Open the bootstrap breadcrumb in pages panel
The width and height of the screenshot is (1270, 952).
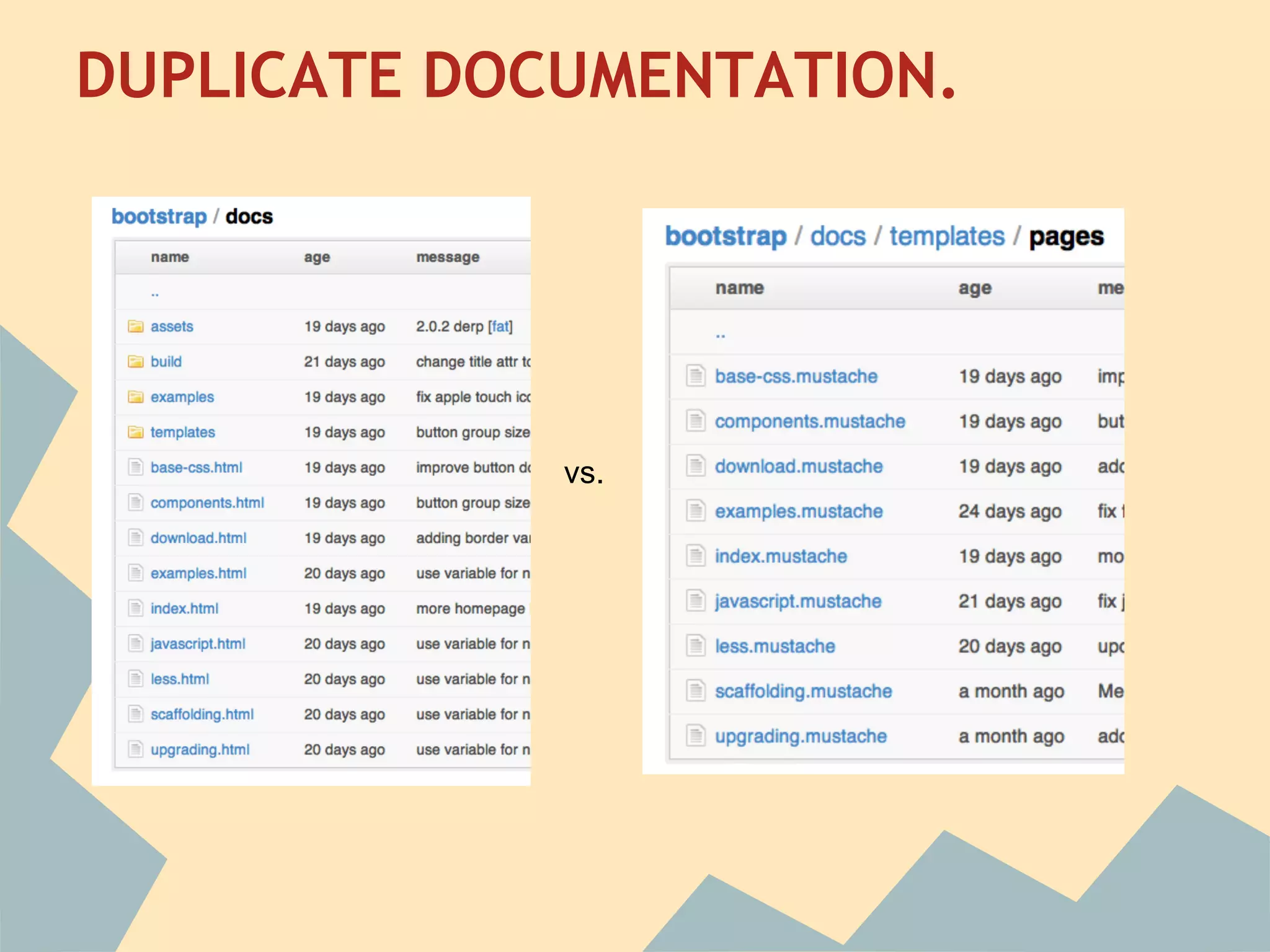coord(726,237)
